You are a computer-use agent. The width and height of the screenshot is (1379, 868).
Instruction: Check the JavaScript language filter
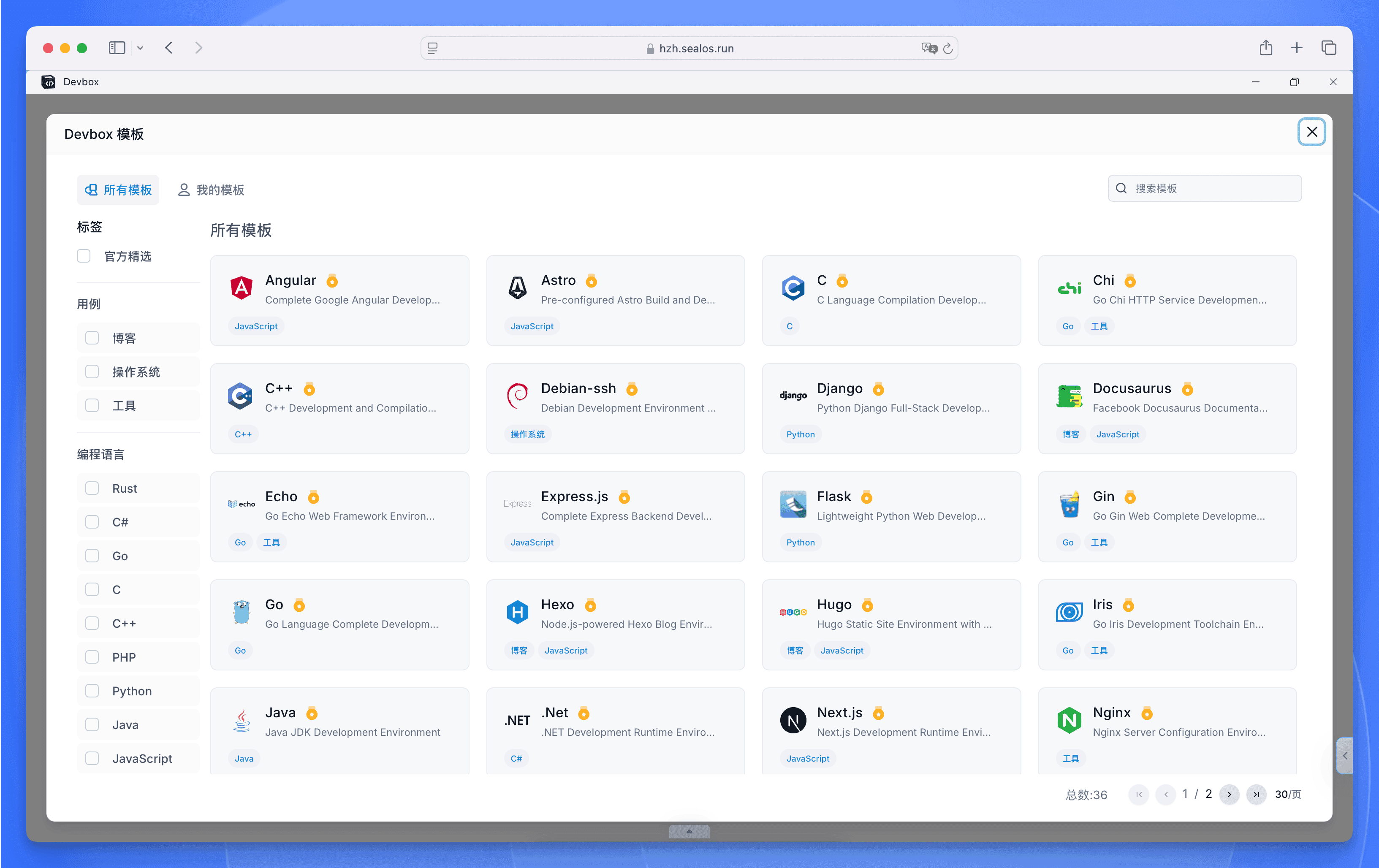point(92,758)
